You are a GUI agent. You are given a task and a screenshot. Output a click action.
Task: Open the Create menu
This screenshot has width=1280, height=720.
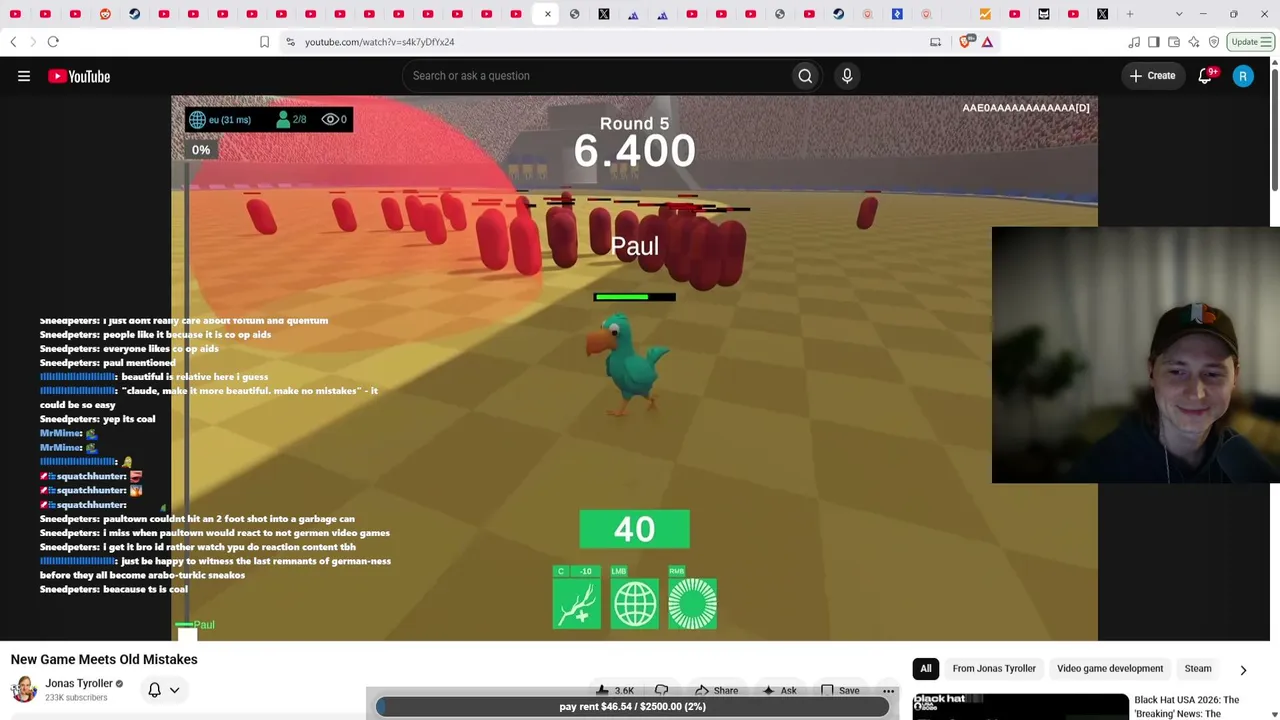point(1152,76)
